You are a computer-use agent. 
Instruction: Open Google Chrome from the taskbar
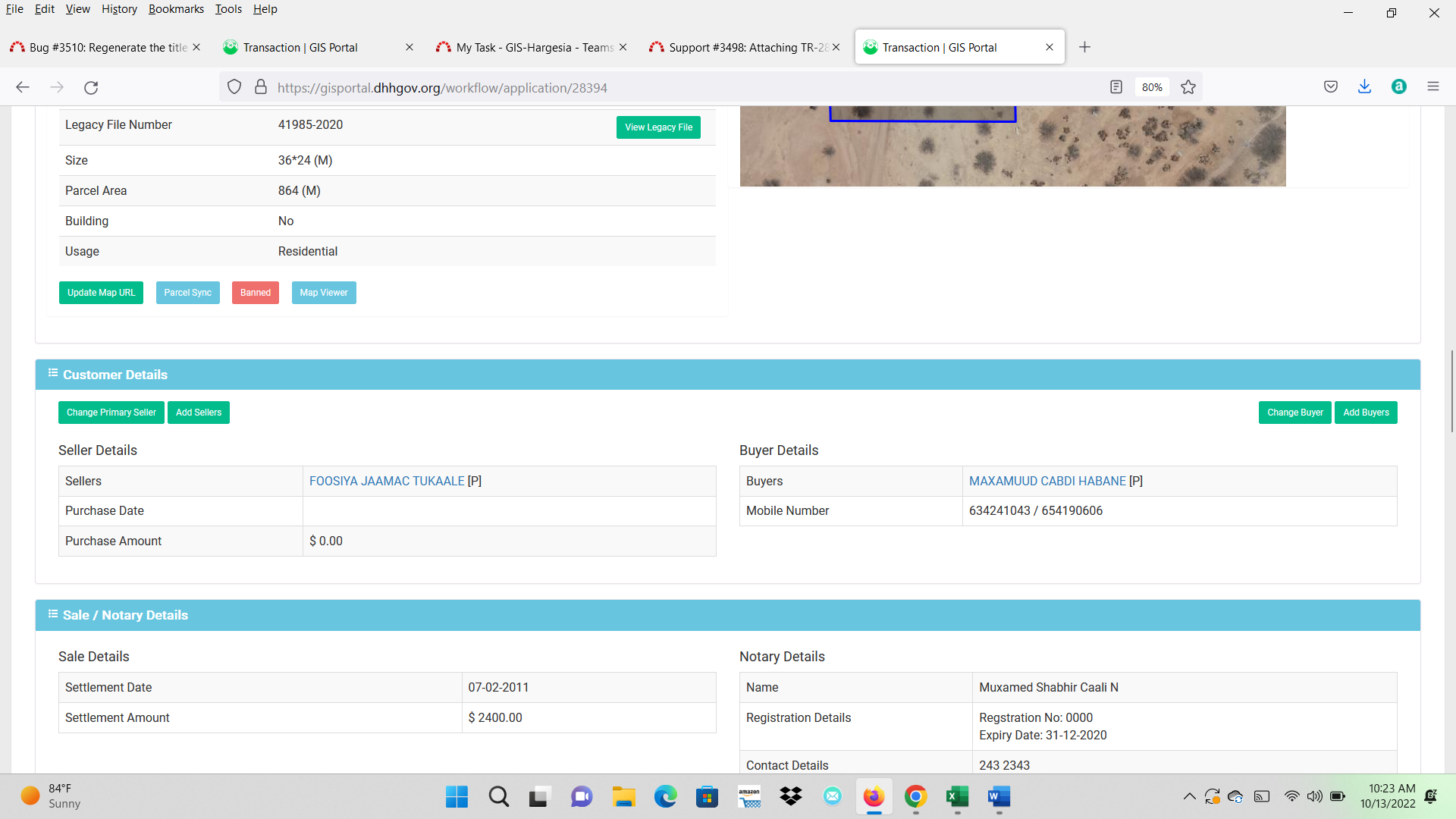click(915, 796)
